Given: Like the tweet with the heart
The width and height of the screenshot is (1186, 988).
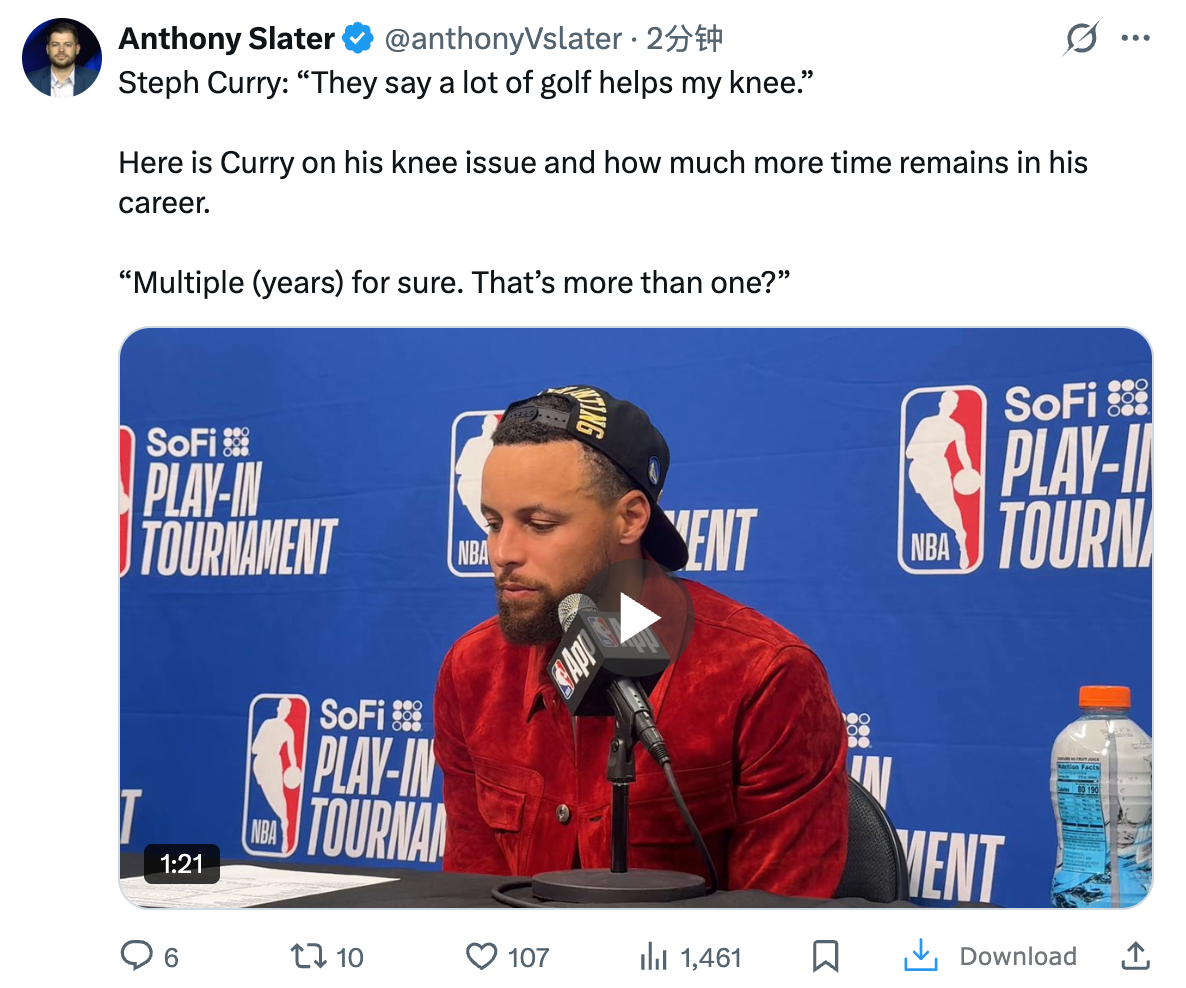Looking at the screenshot, I should click(482, 957).
